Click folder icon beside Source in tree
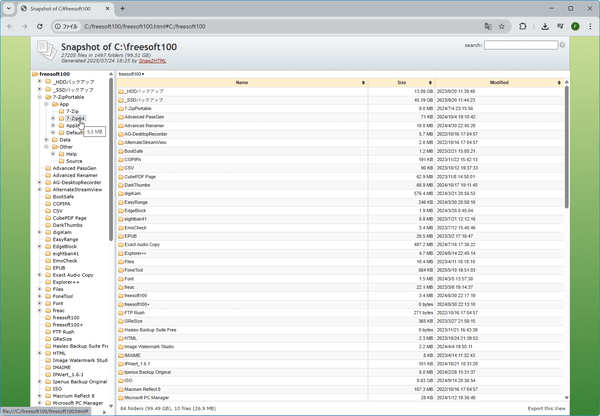The height and width of the screenshot is (416, 600). coord(62,161)
